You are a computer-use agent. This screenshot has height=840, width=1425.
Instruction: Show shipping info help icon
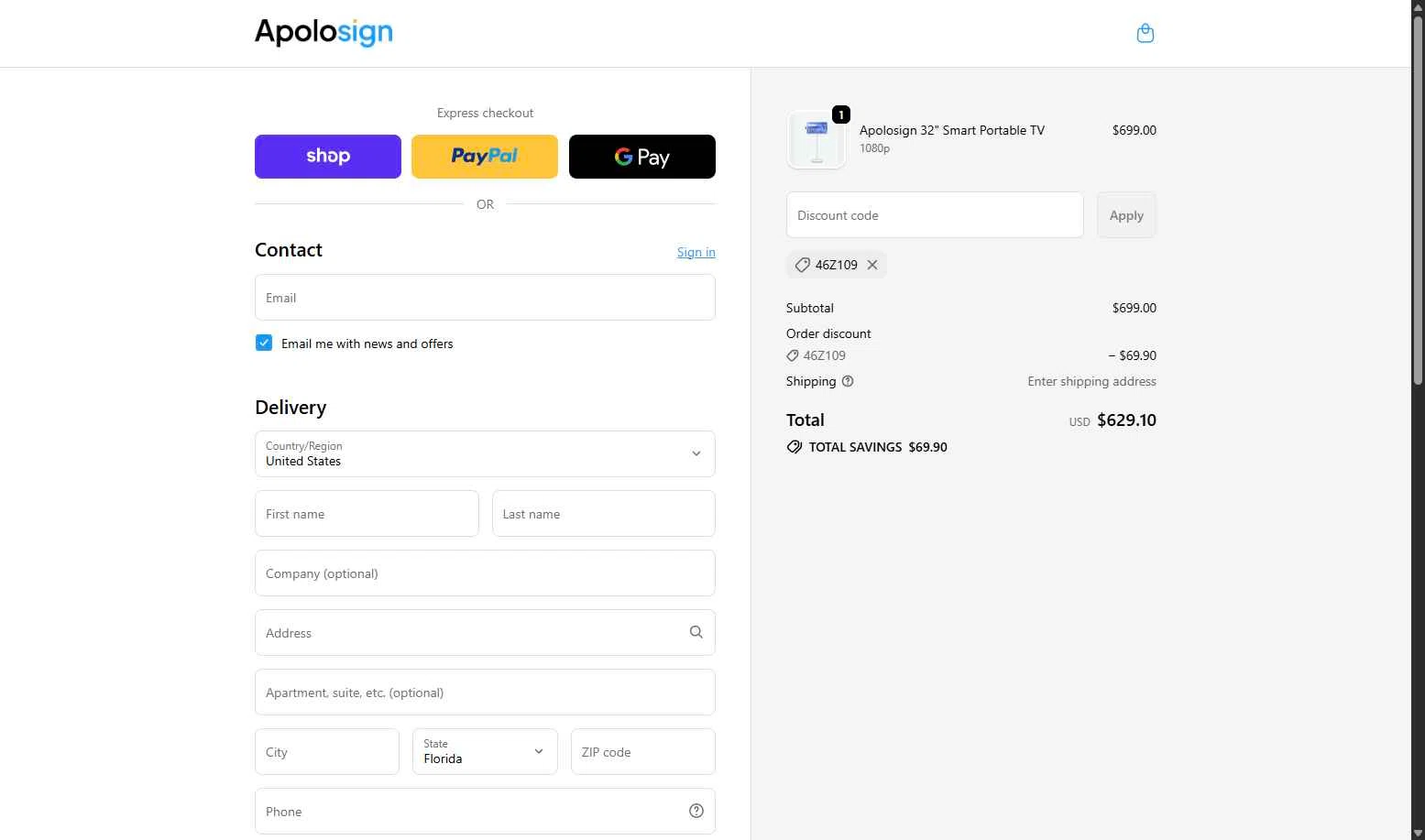click(x=848, y=381)
